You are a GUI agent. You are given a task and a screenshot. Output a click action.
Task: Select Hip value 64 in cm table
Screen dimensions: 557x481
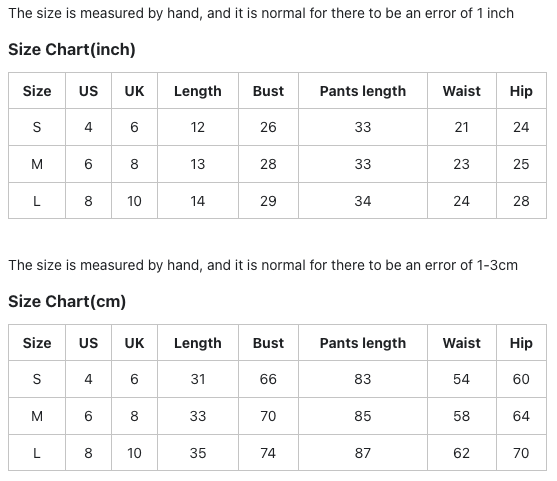(x=521, y=416)
